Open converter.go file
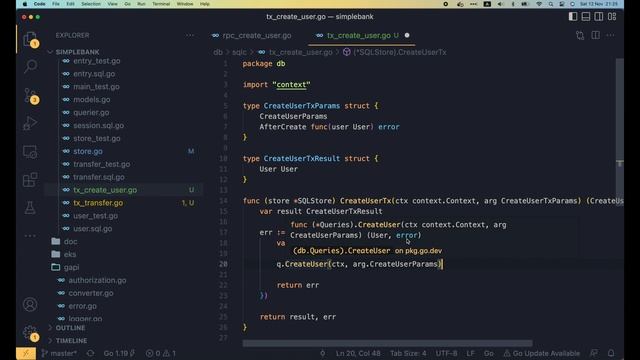 coord(91,293)
